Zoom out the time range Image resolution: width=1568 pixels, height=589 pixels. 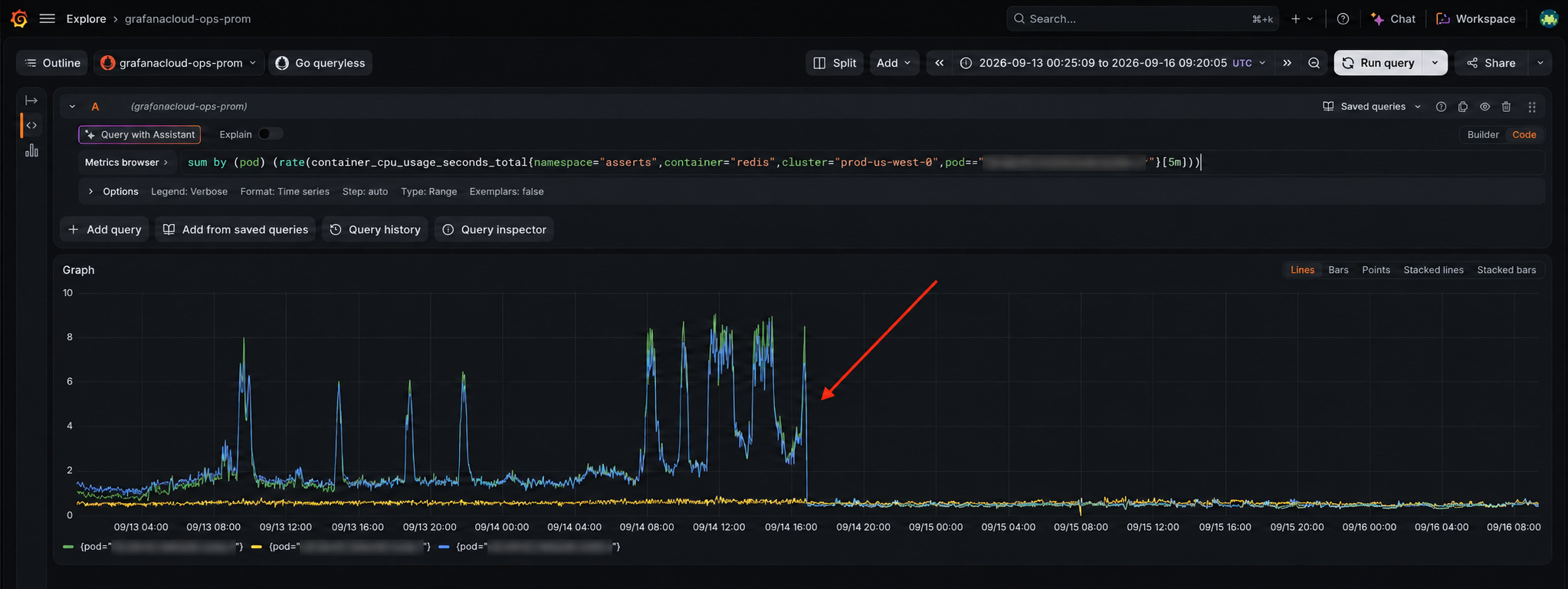tap(1314, 63)
